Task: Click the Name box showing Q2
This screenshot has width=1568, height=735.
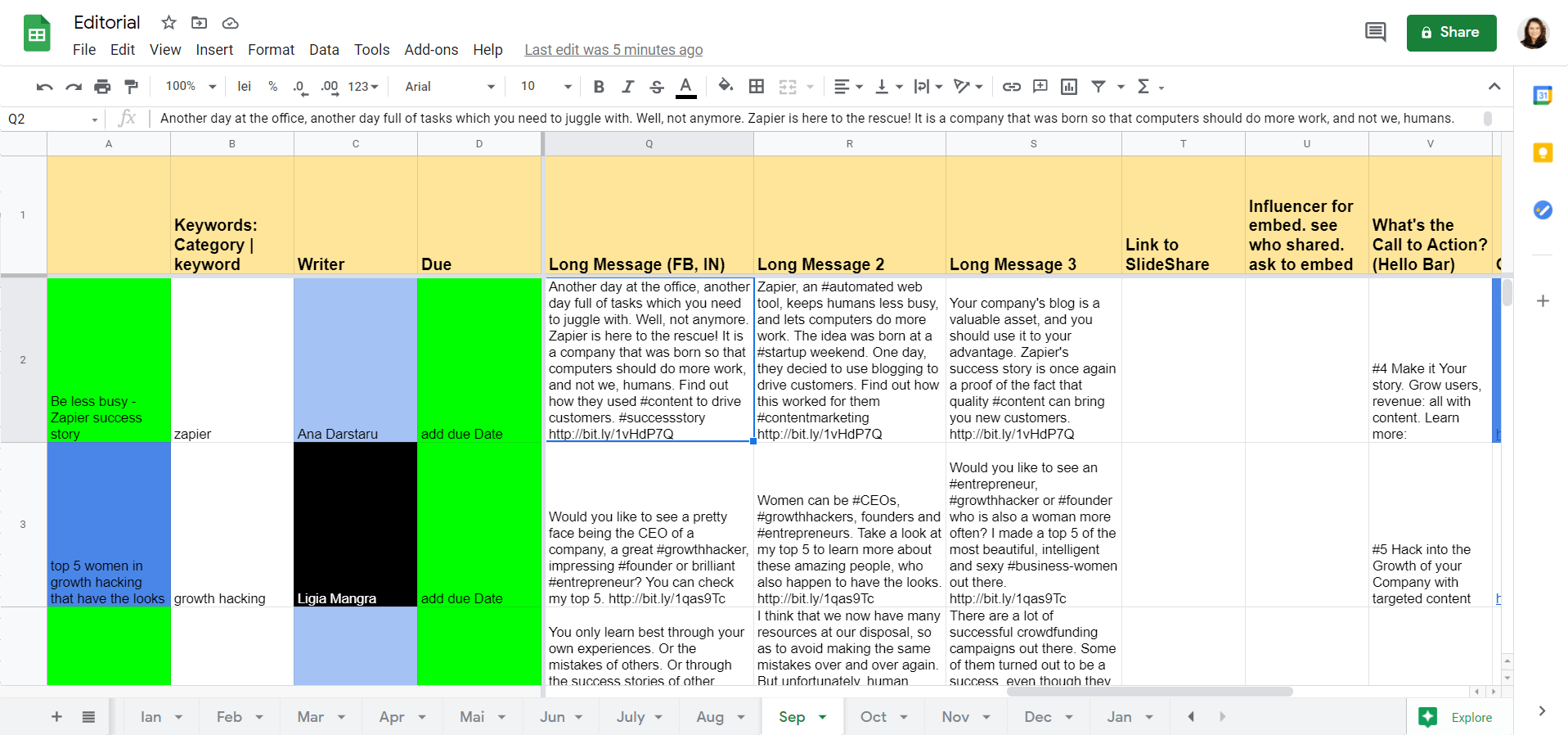Action: [x=52, y=119]
